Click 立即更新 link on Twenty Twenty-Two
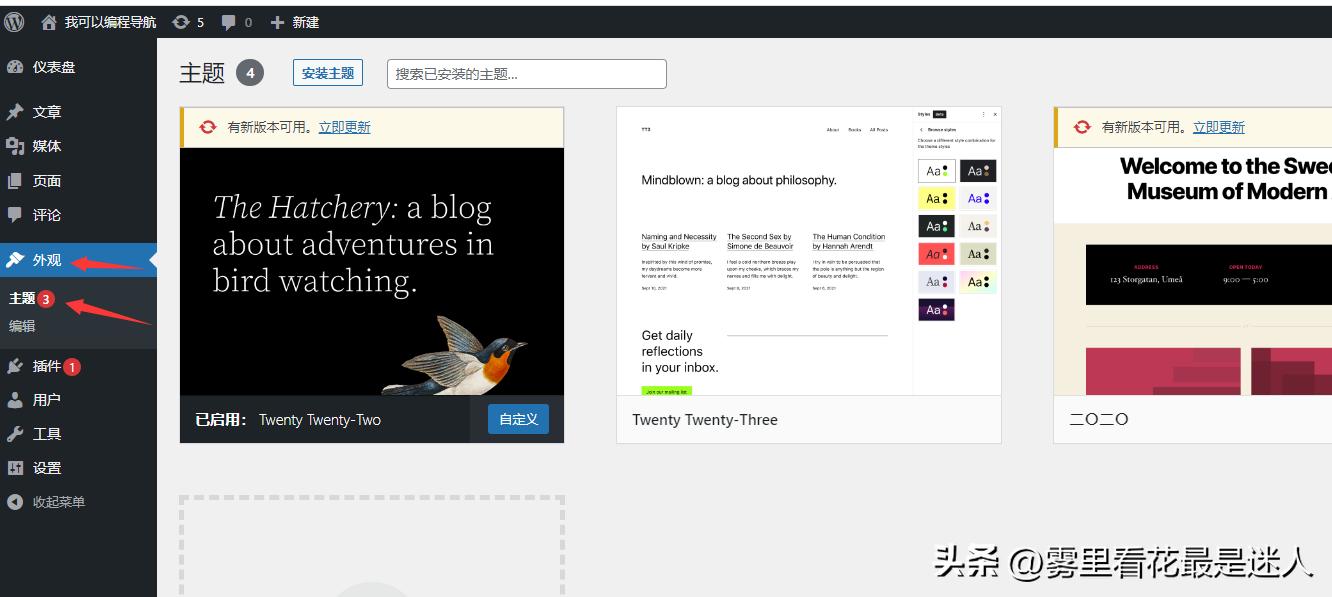Screen dimensions: 1332x597 click(344, 127)
